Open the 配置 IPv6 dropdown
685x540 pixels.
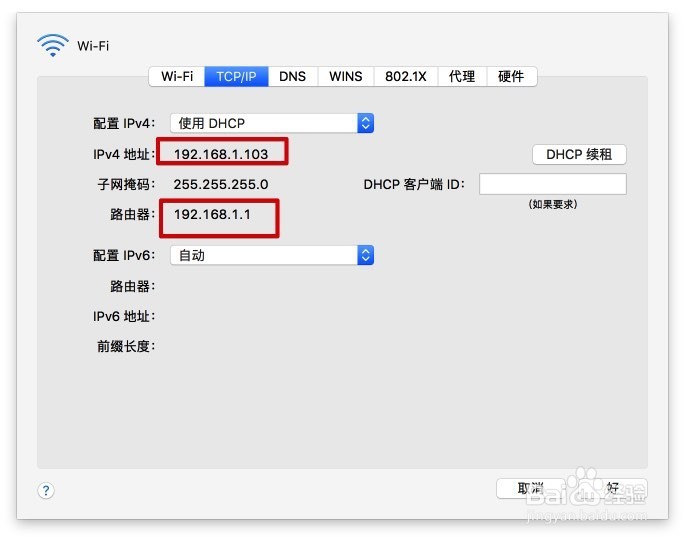tap(272, 255)
